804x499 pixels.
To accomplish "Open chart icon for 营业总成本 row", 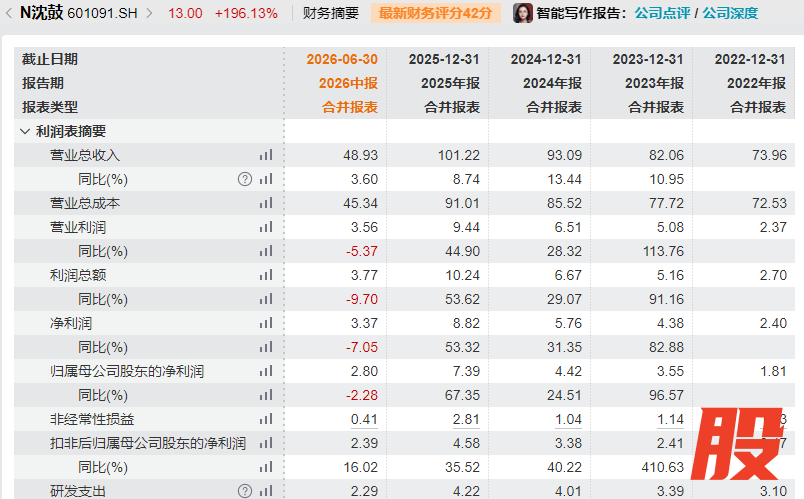I will pos(266,203).
